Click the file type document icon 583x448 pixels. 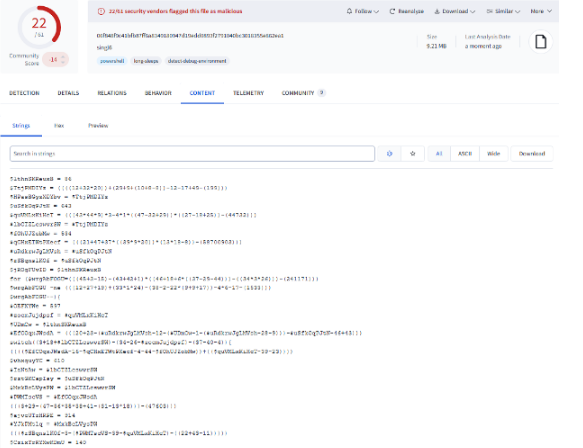point(541,41)
